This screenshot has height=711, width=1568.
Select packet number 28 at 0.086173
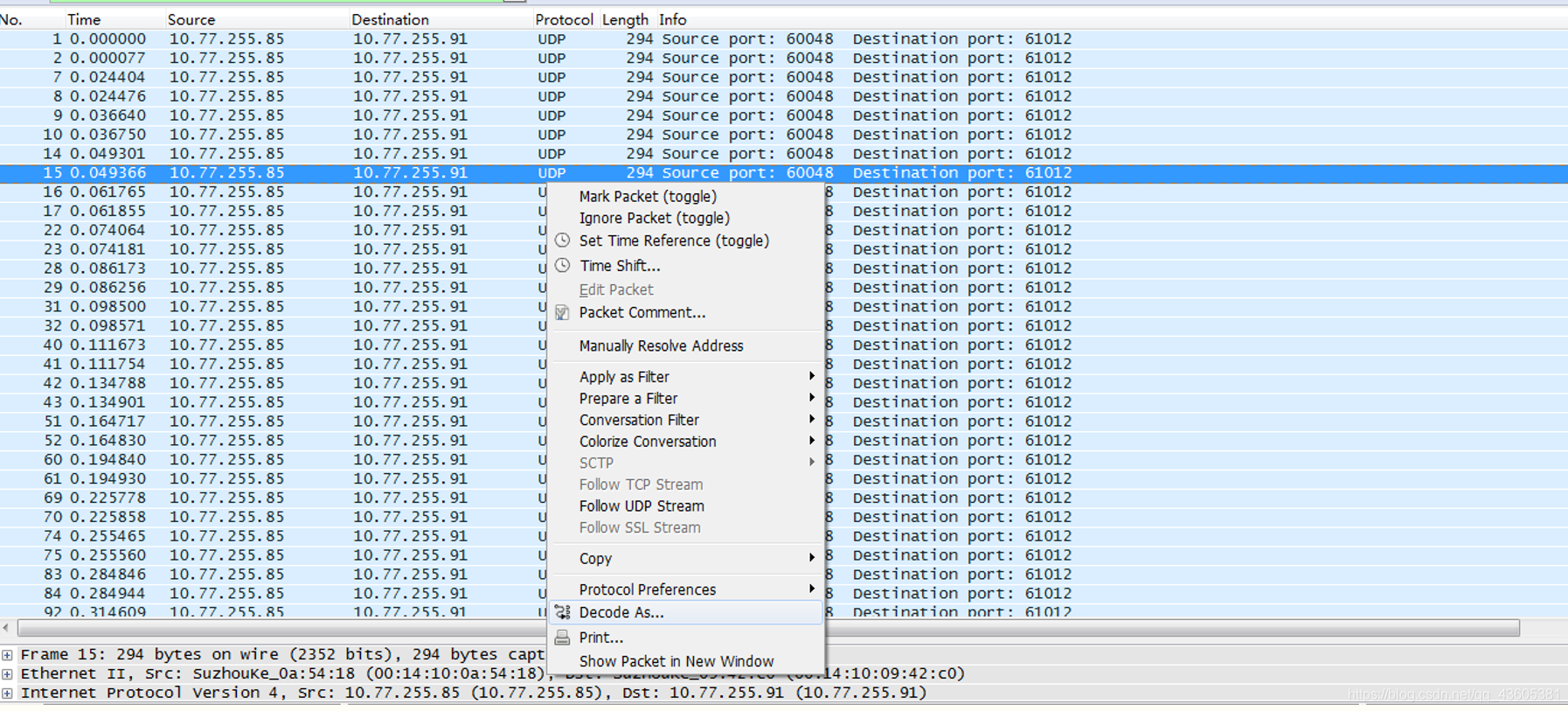pos(271,268)
